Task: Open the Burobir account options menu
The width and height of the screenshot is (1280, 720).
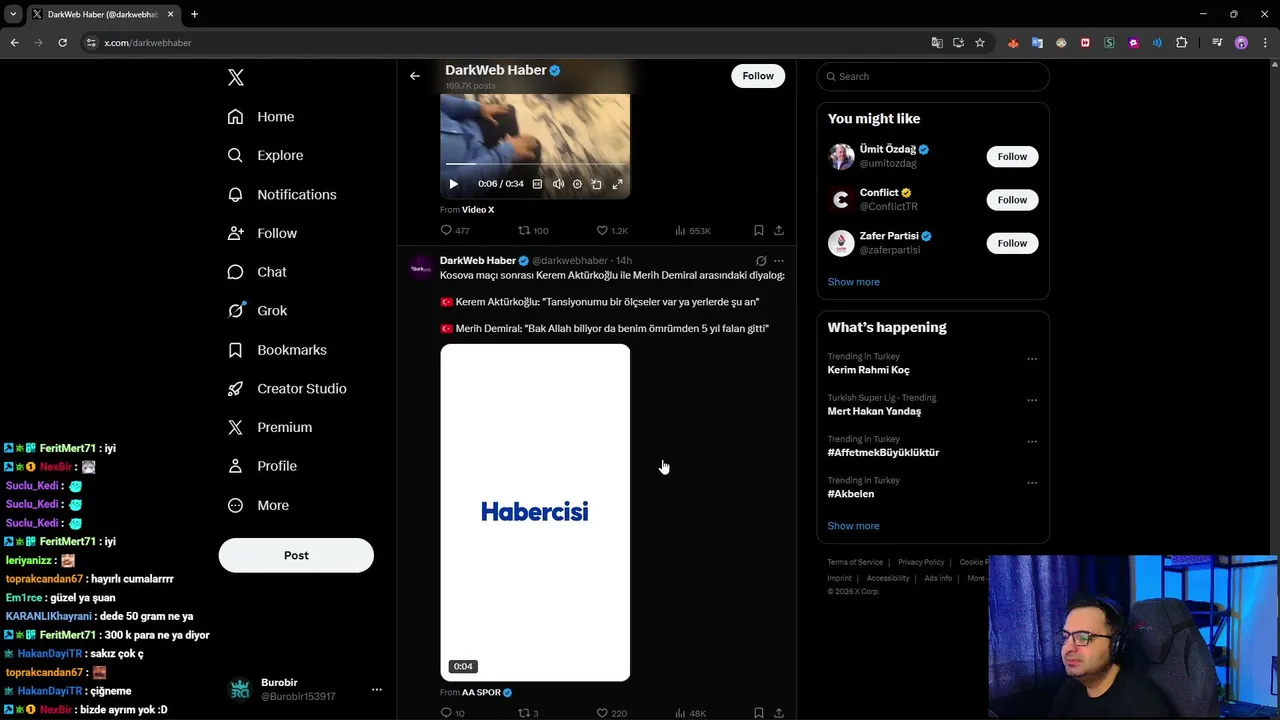Action: coord(377,689)
